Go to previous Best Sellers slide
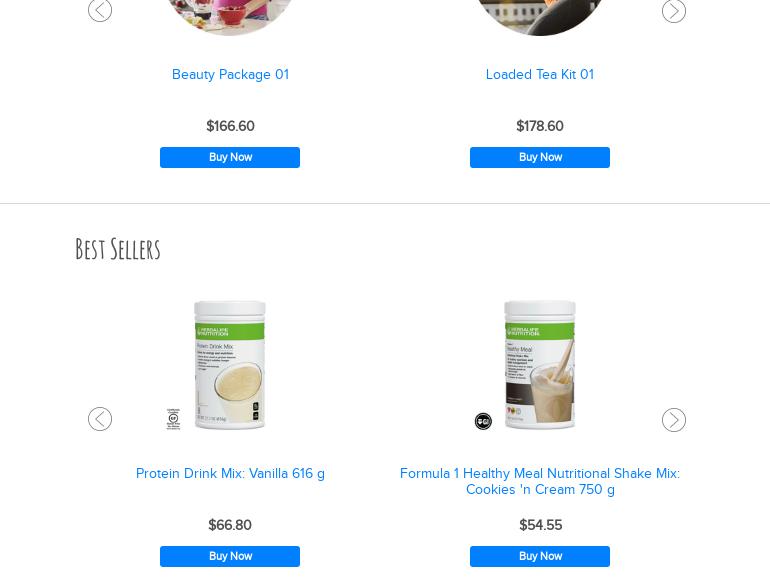The image size is (770, 584). [x=100, y=419]
